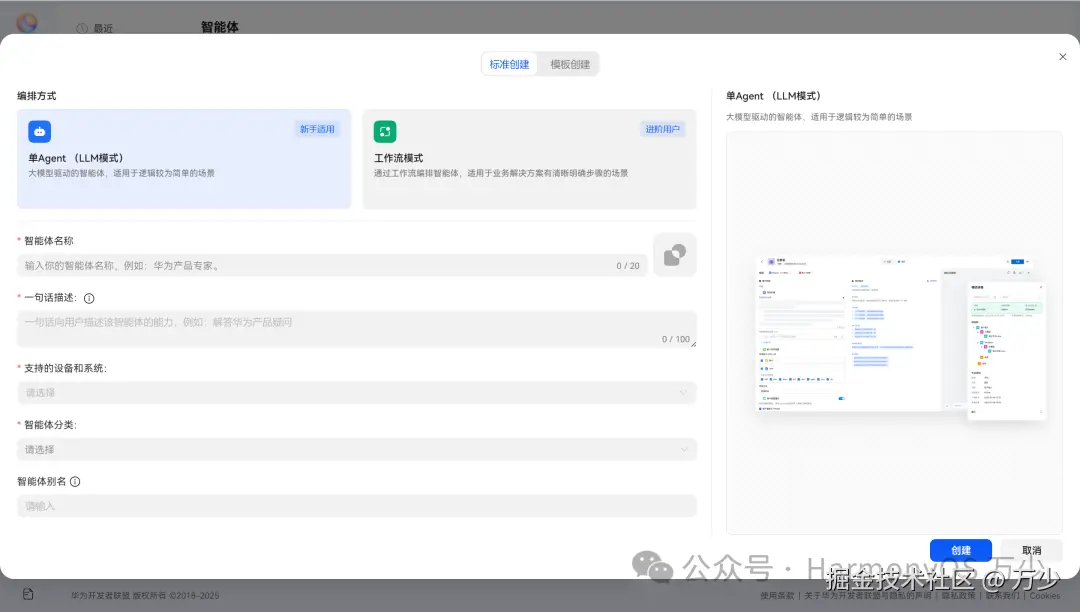Image resolution: width=1080 pixels, height=612 pixels.
Task: Click the blue 创建 button
Action: coord(961,550)
